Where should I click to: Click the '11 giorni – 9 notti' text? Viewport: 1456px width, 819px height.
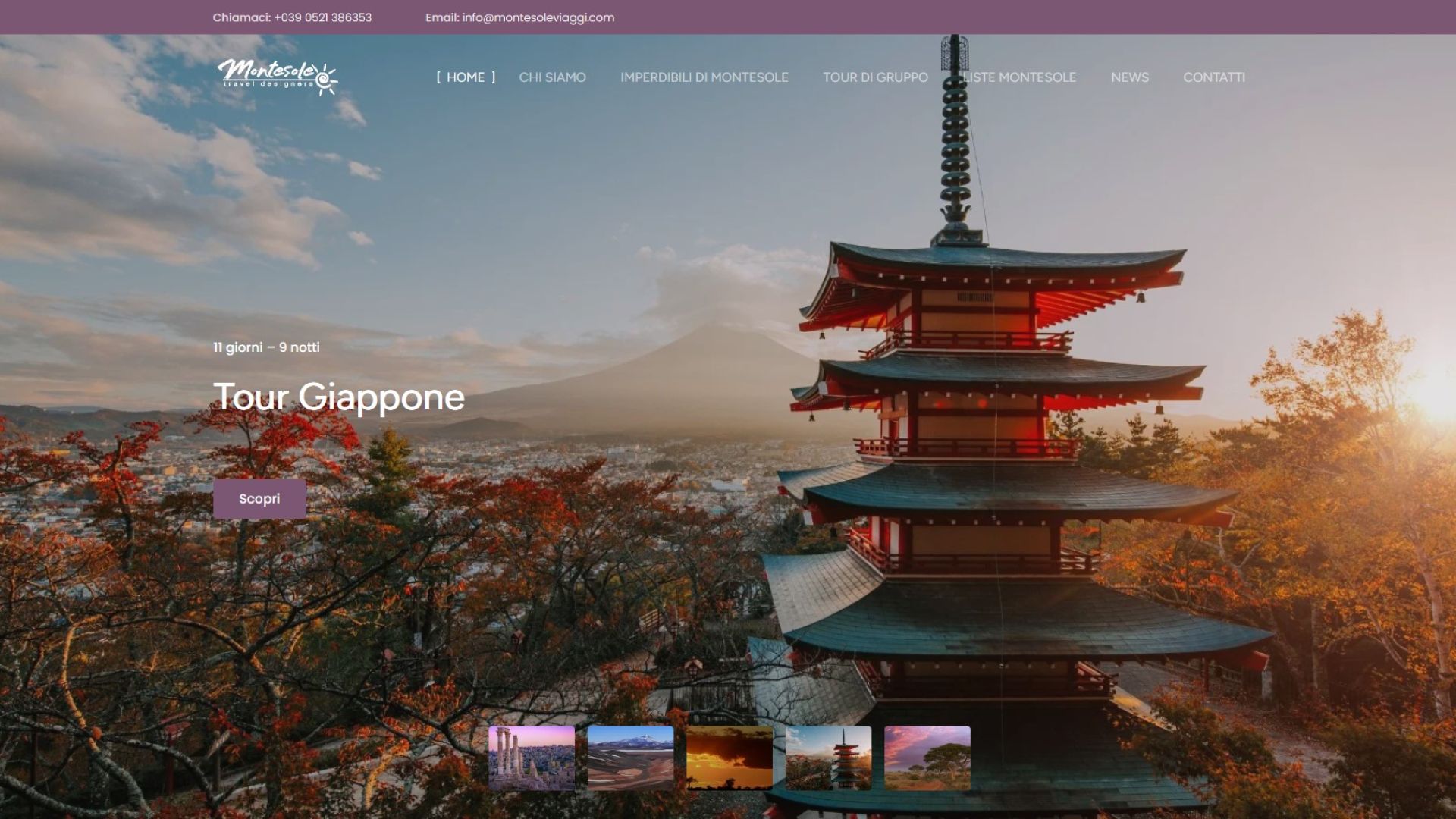tap(266, 347)
